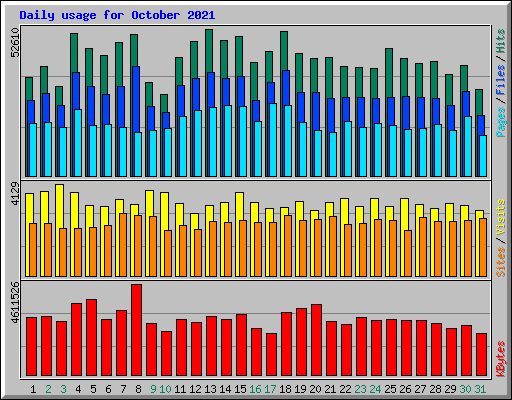
Task: Pick day label 6
Action: click(108, 389)
